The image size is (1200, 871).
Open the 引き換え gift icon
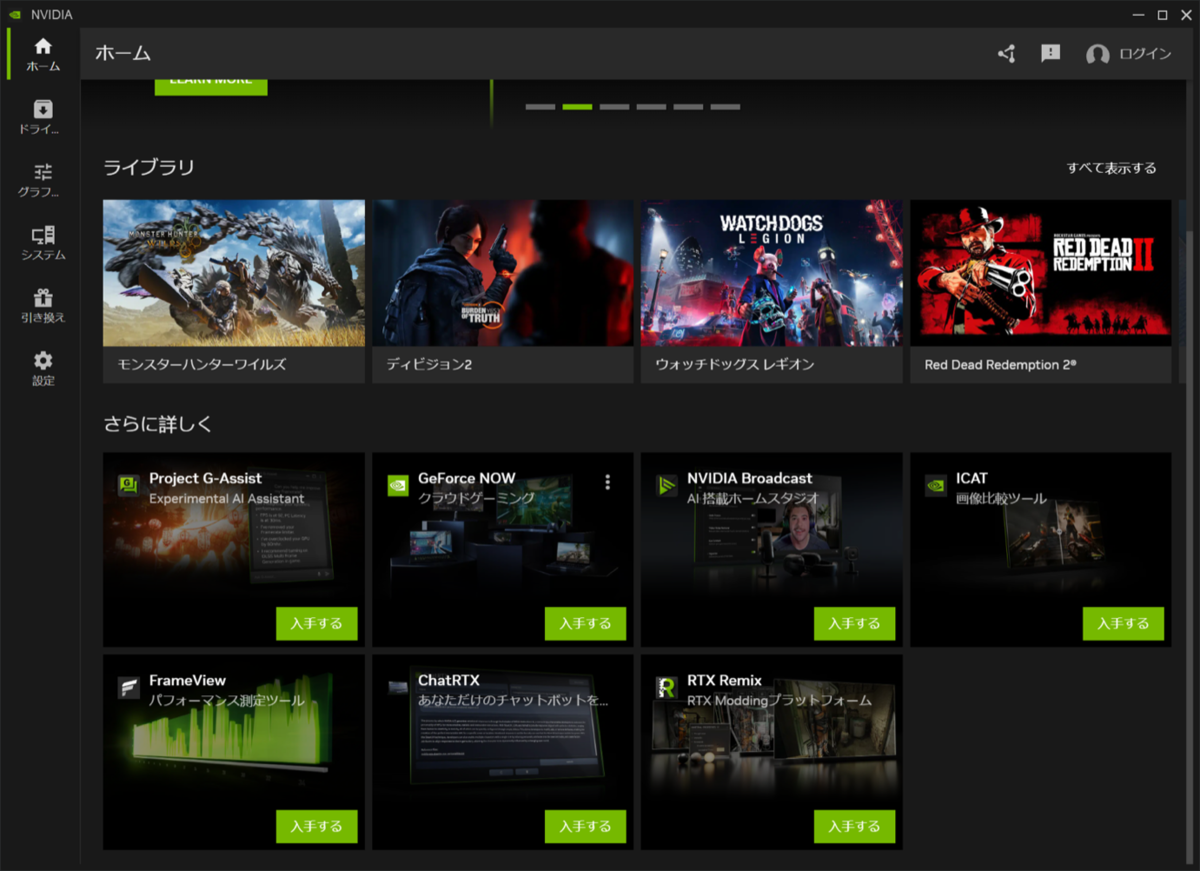pyautogui.click(x=43, y=298)
